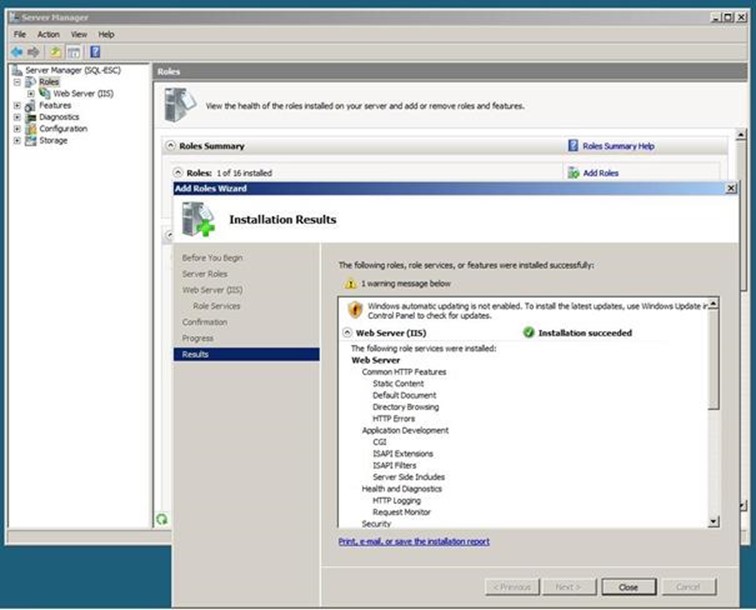Expand the Storage tree node

coord(17,141)
